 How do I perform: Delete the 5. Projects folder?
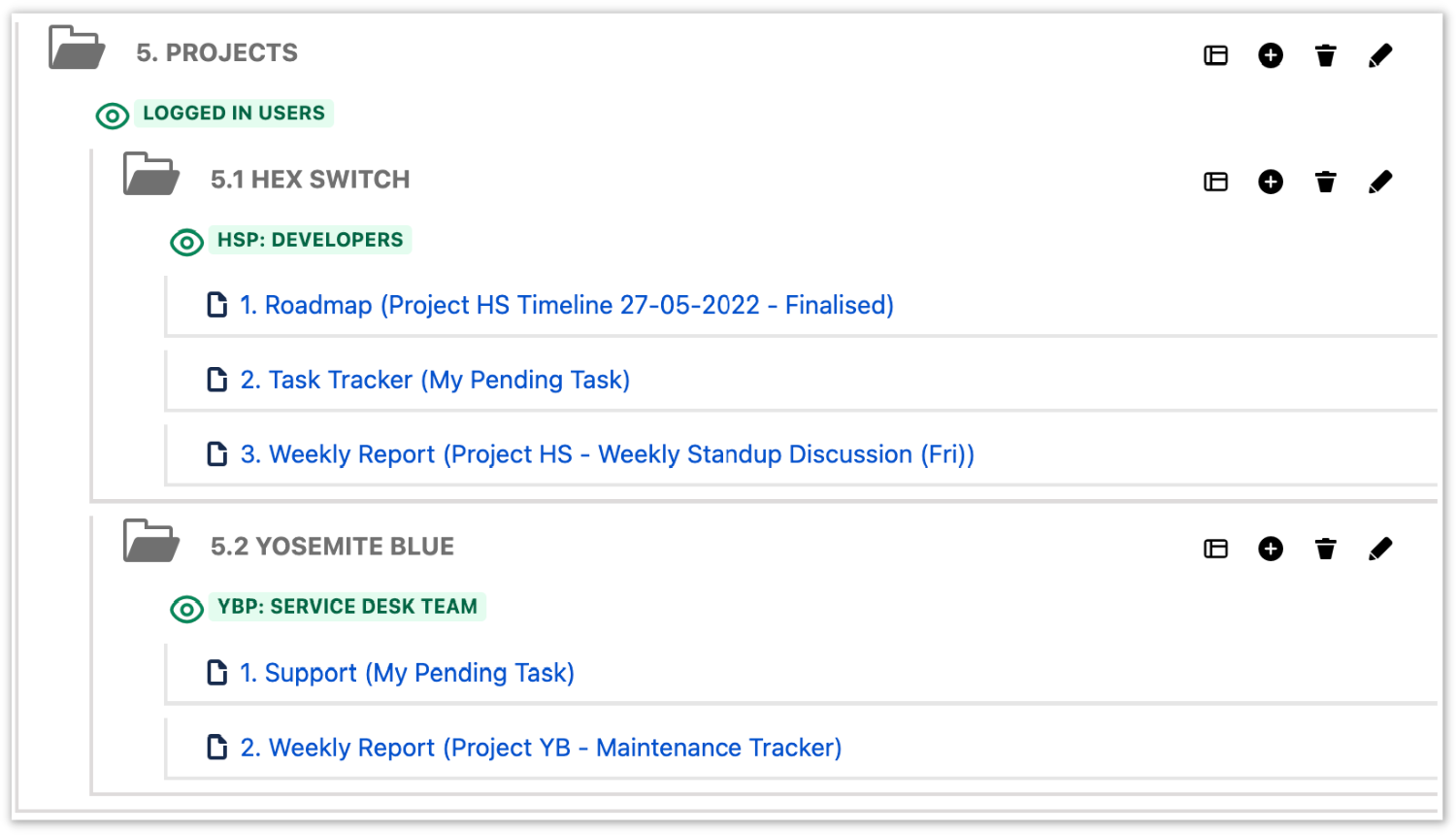point(1325,55)
